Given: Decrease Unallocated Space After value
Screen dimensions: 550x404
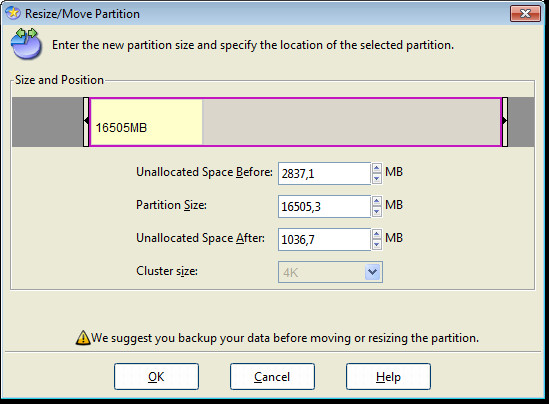Looking at the screenshot, I should pos(377,244).
